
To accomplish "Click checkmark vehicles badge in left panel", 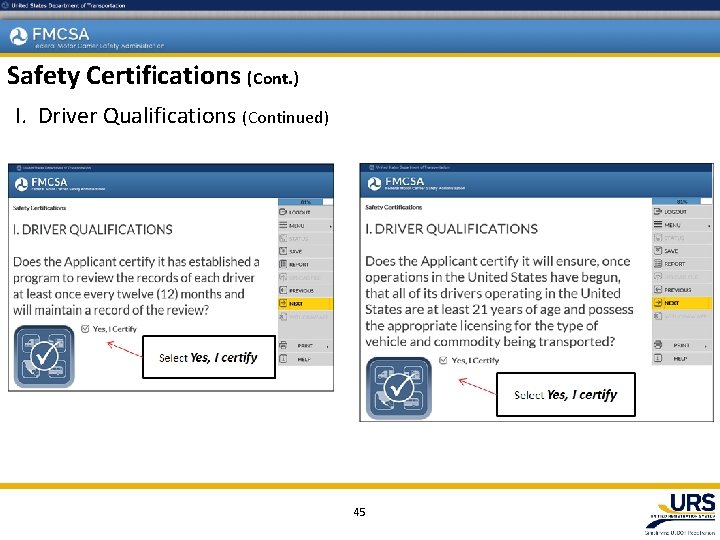I will coord(44,356).
